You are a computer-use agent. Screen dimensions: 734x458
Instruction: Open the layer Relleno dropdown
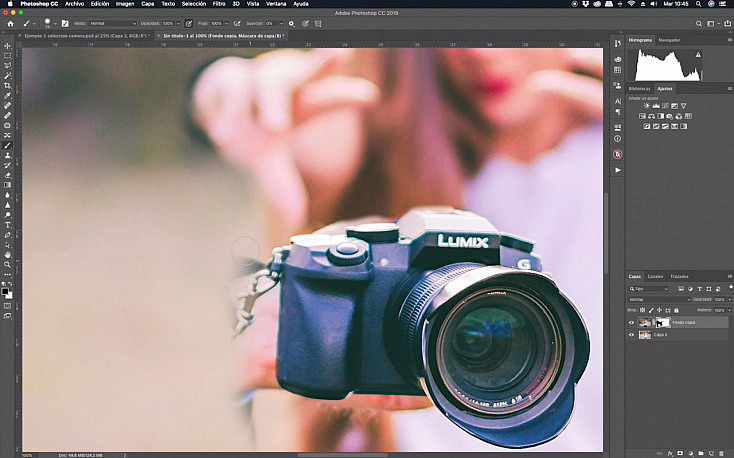point(729,310)
